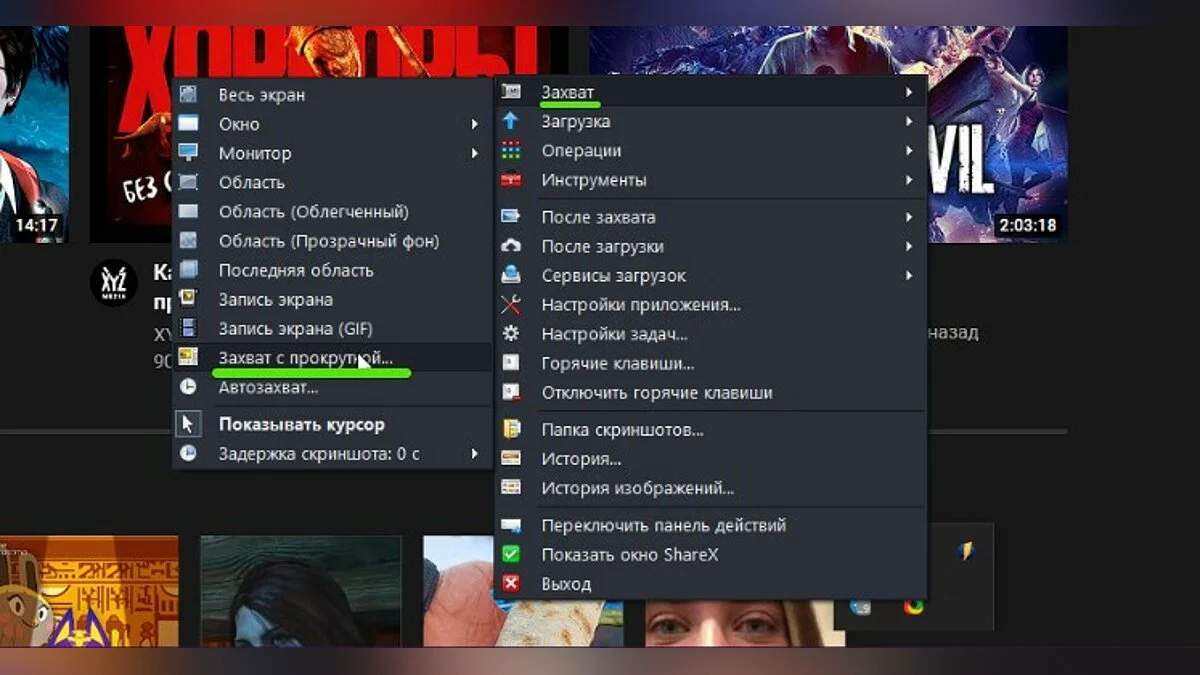Viewport: 1200px width, 675px height.
Task: Open Настройки задач... entry
Action: point(711,334)
